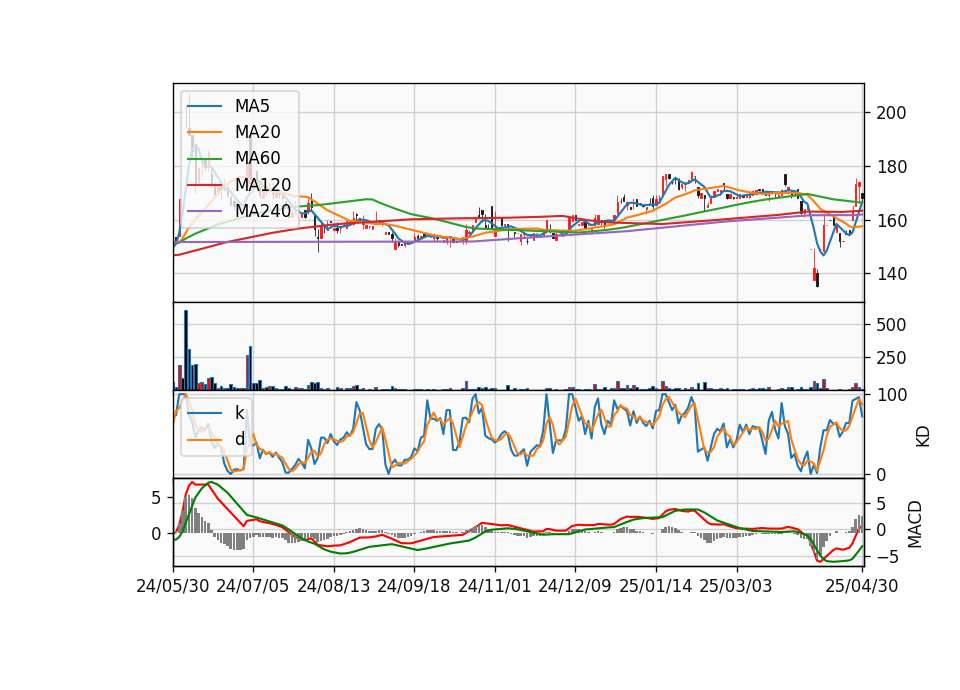Click the k legend label in KD panel
Image resolution: width=960 pixels, height=690 pixels.
click(x=239, y=413)
